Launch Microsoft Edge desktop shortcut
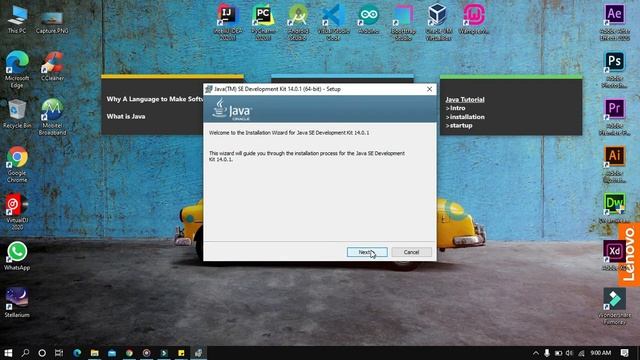The image size is (640, 360). pyautogui.click(x=17, y=69)
